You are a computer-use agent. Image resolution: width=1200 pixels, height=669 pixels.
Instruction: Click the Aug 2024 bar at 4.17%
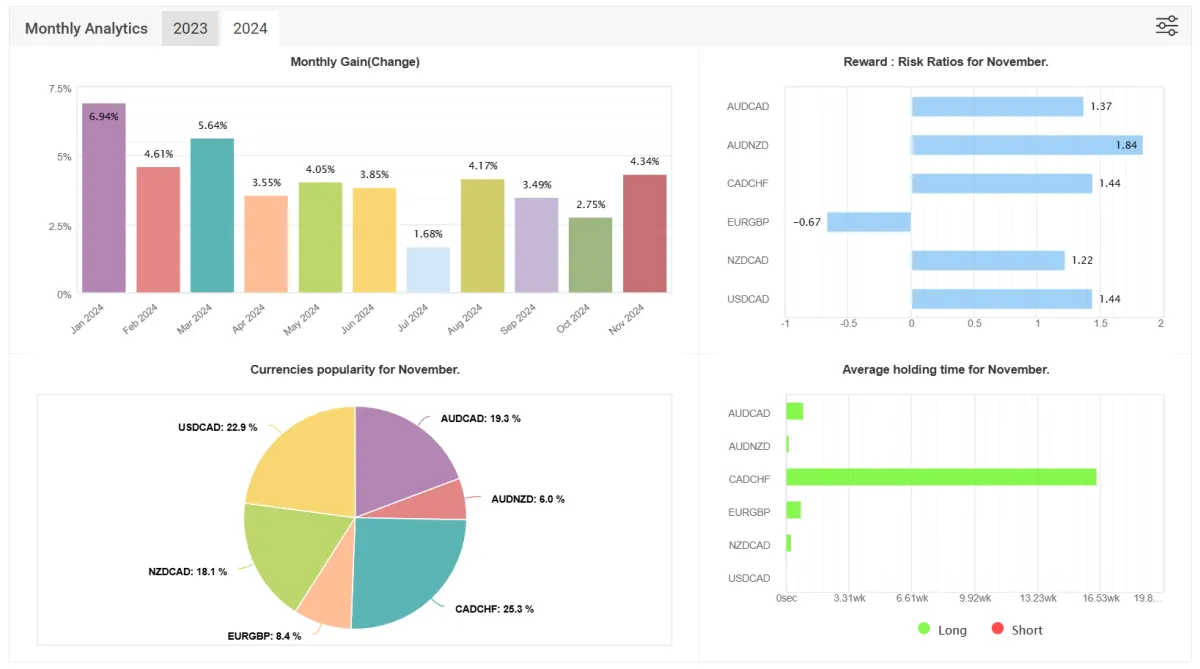point(482,236)
